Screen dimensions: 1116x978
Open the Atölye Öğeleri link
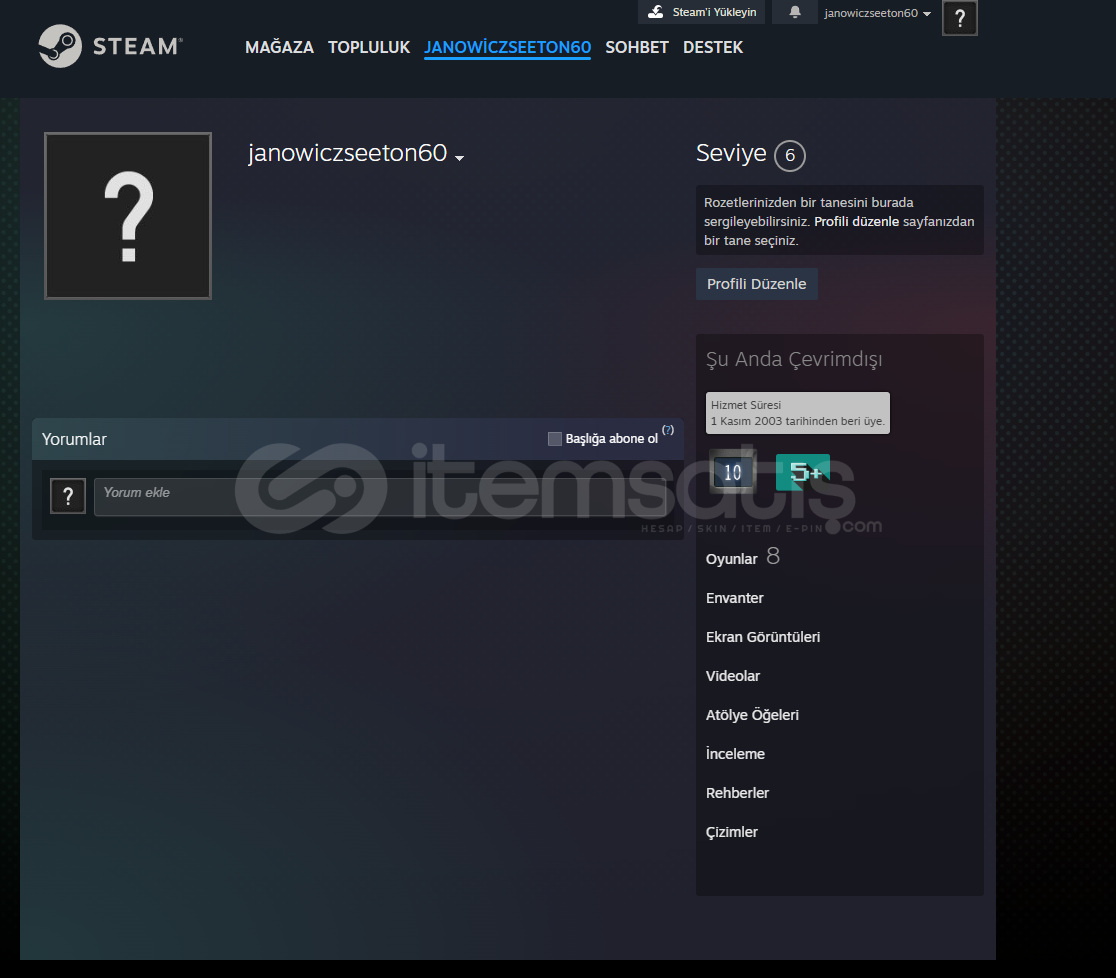(x=752, y=715)
